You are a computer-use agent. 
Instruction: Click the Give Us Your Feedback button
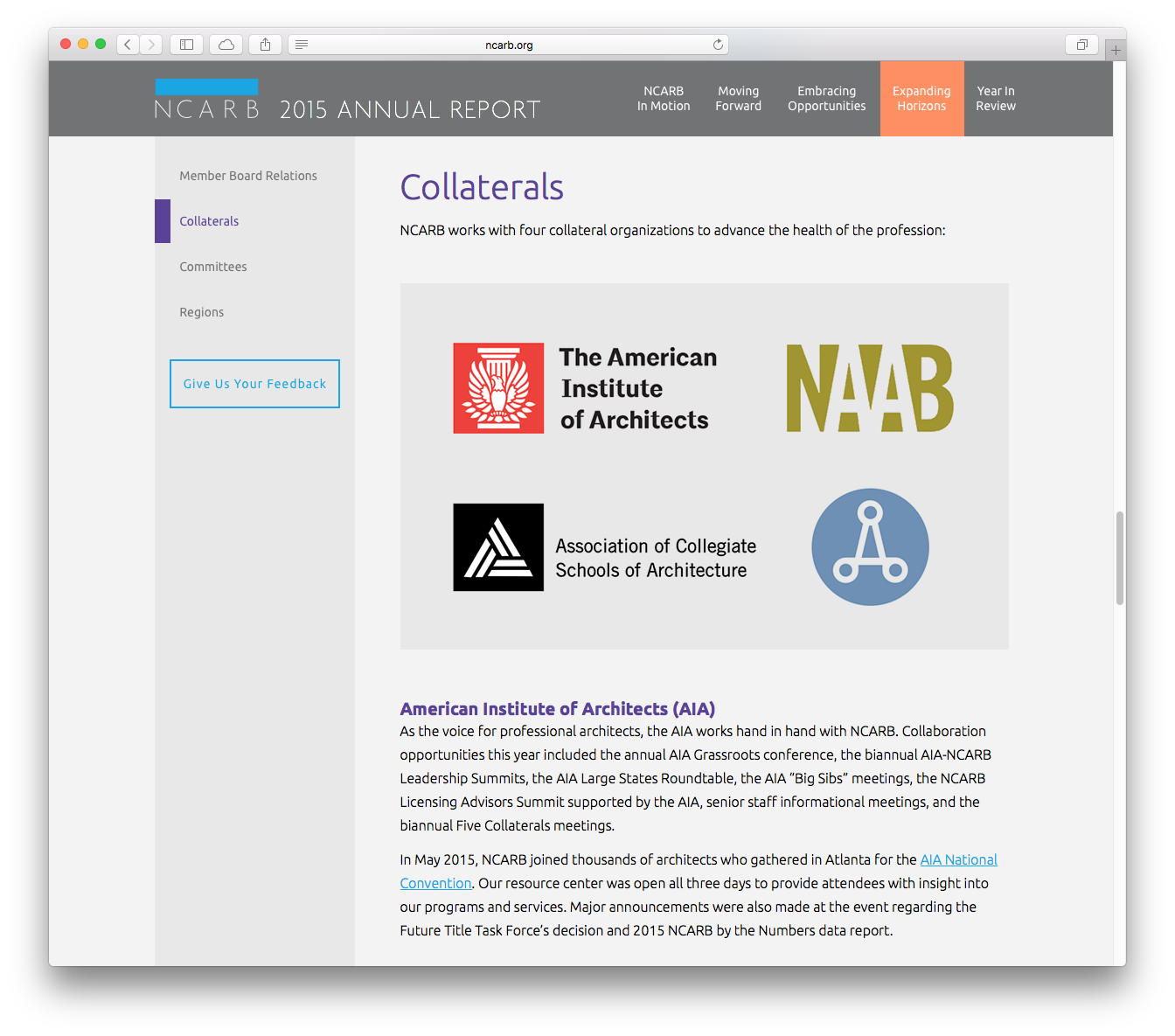[254, 384]
